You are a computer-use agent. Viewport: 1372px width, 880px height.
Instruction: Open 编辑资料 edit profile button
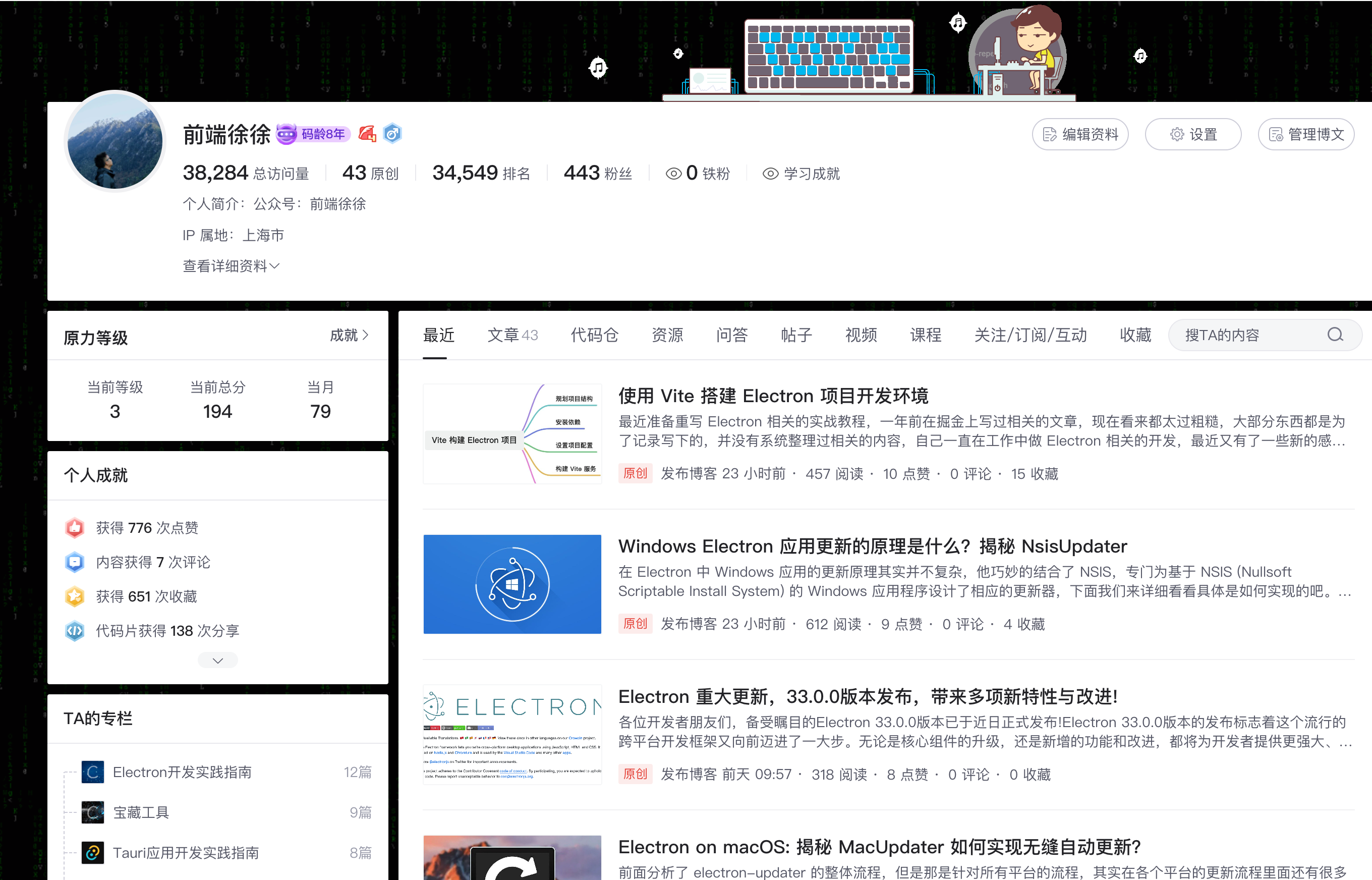tap(1080, 135)
